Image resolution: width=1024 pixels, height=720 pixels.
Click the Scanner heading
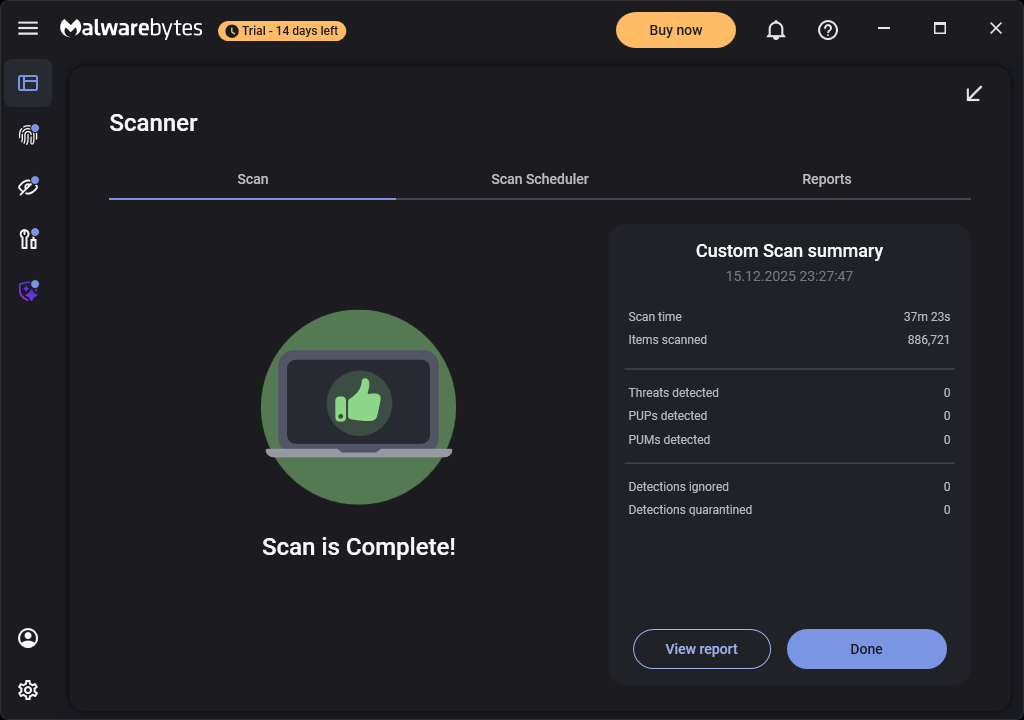[153, 123]
